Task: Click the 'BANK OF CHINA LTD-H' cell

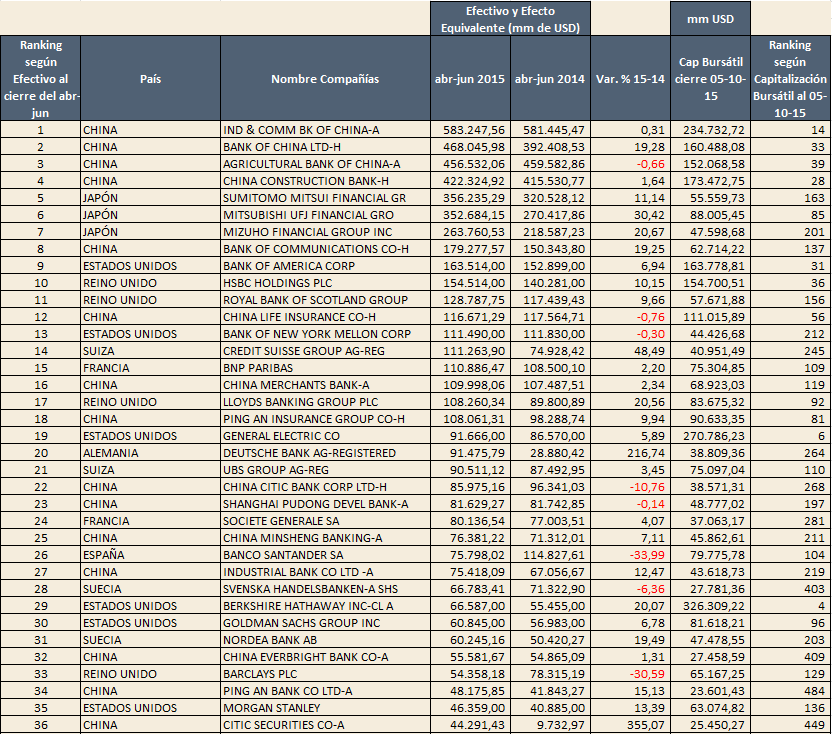Action: (x=325, y=147)
